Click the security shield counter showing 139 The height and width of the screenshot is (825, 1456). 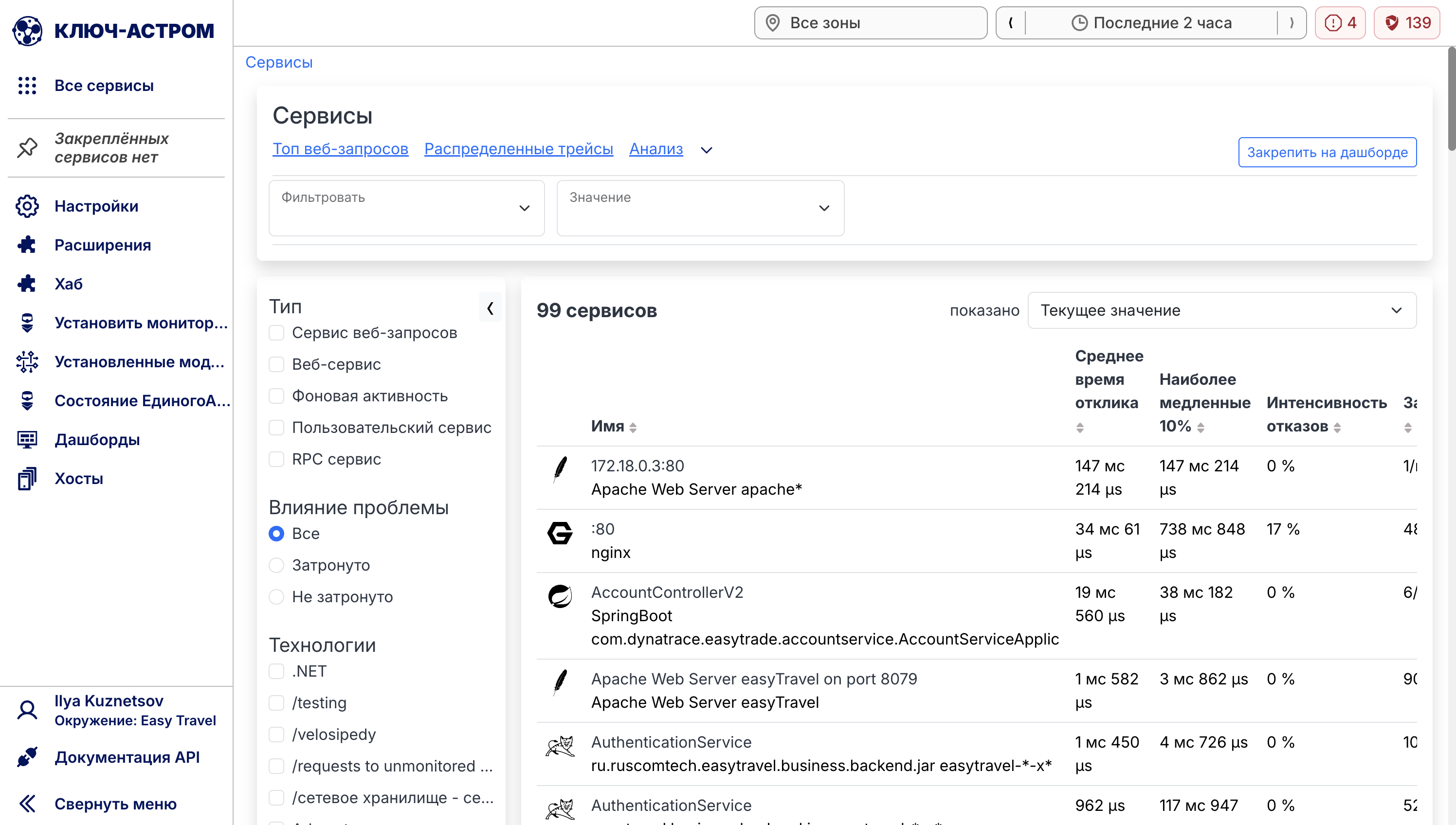coord(1407,23)
